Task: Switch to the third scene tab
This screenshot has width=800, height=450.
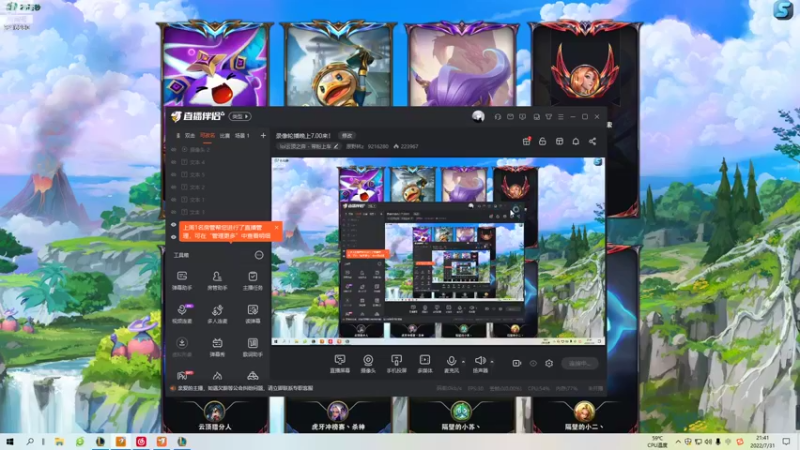Action: pos(224,136)
